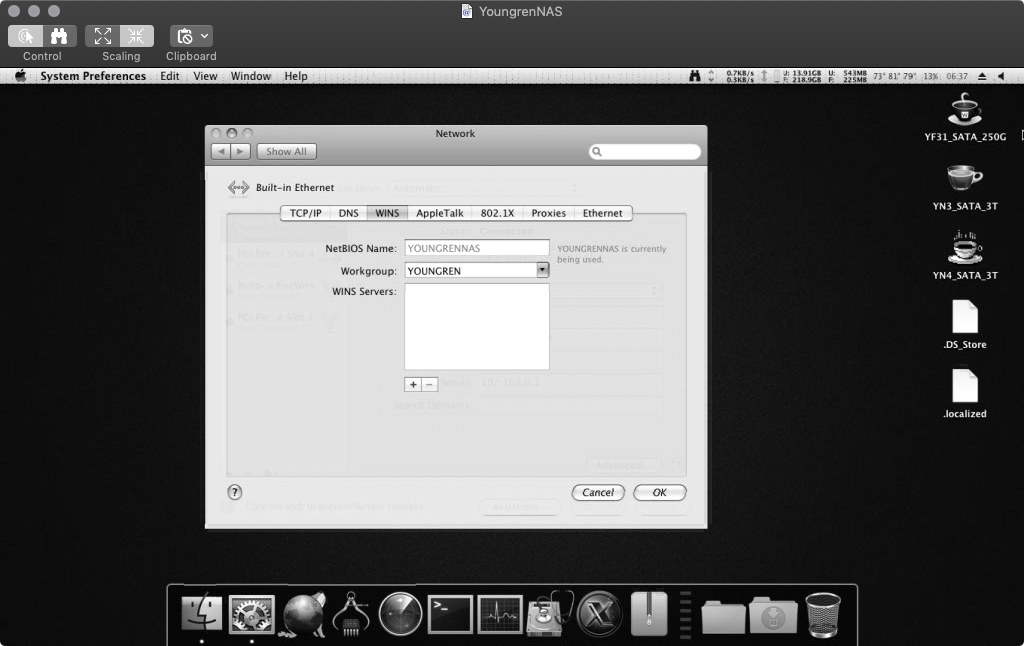Enable fit-to-window scaling with expanding arrows icon
The image size is (1024, 646).
click(103, 36)
